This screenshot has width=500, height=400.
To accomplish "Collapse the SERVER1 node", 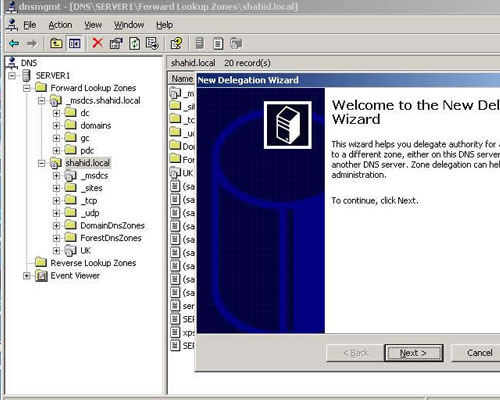I will pos(12,76).
